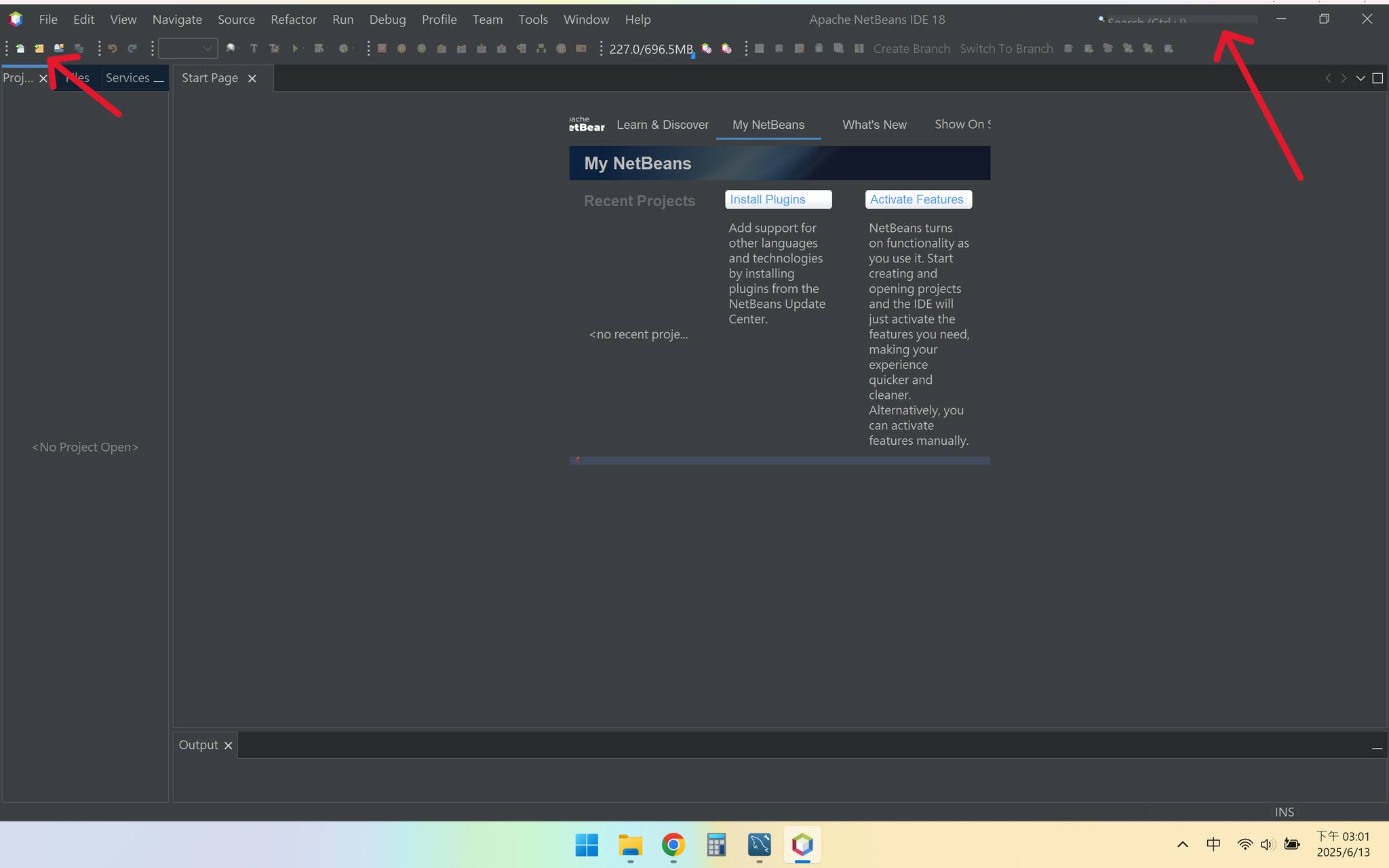
Task: Open the File menu
Action: (x=48, y=20)
